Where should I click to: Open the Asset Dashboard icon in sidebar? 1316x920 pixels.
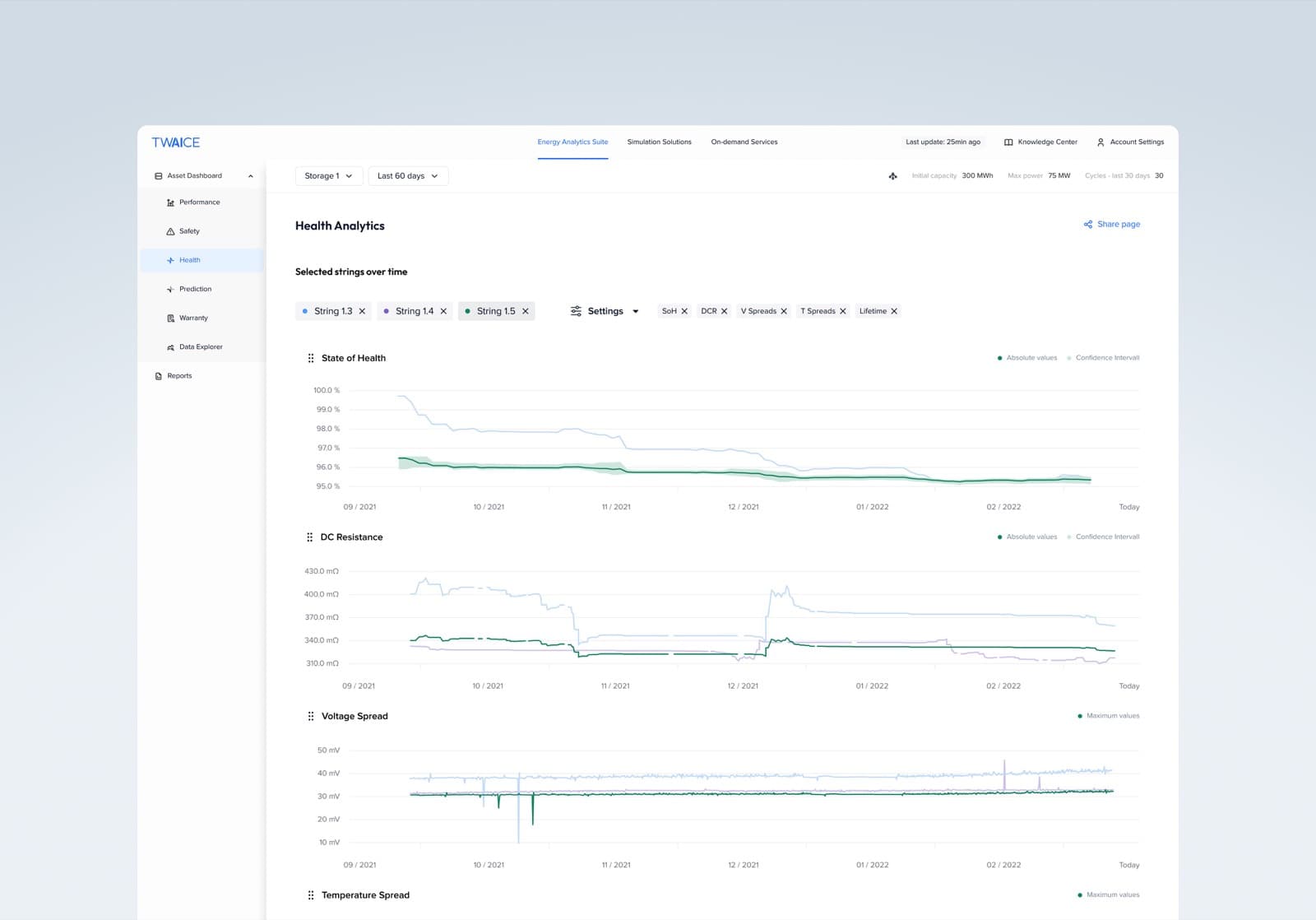159,176
